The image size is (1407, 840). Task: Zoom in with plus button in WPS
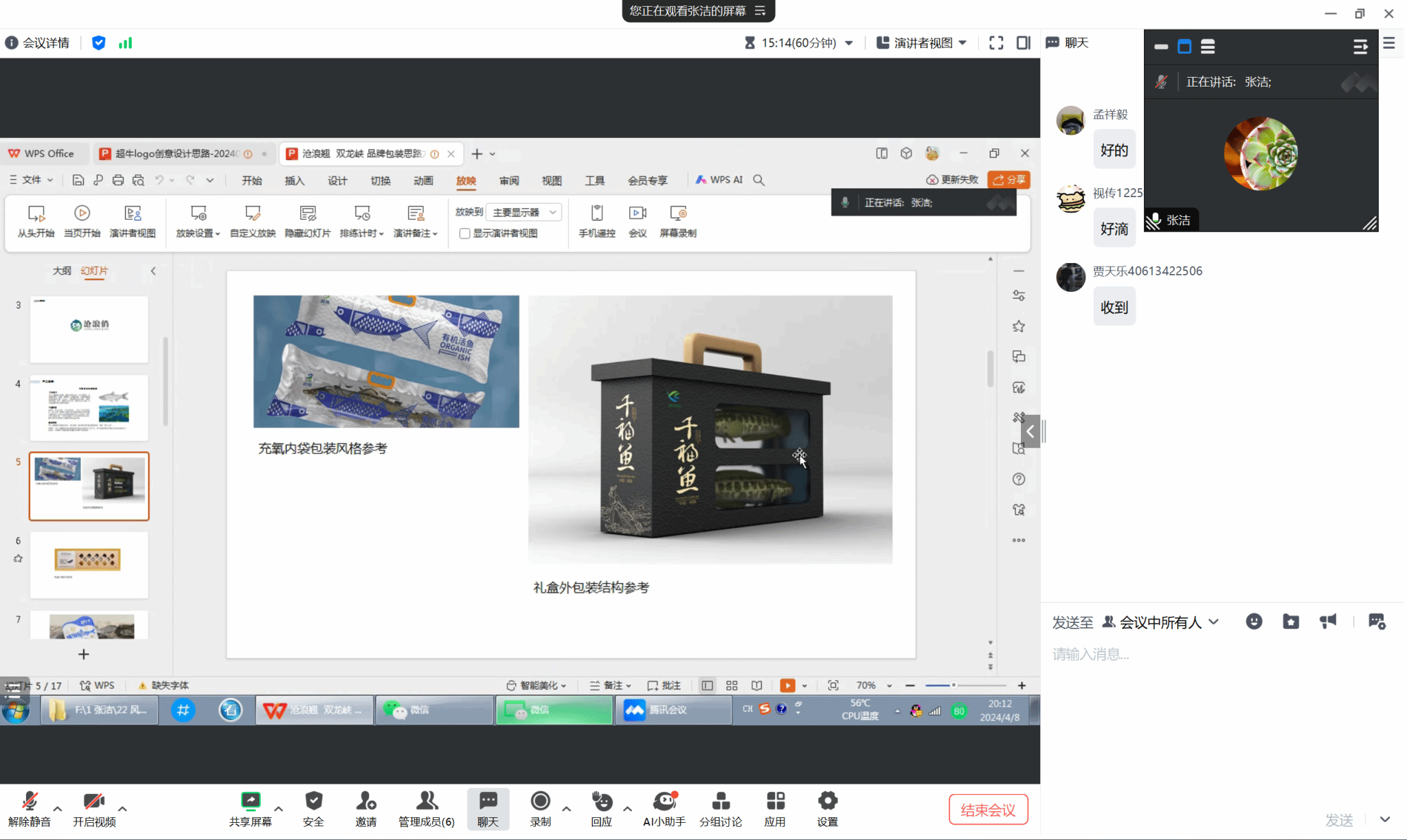[1022, 685]
